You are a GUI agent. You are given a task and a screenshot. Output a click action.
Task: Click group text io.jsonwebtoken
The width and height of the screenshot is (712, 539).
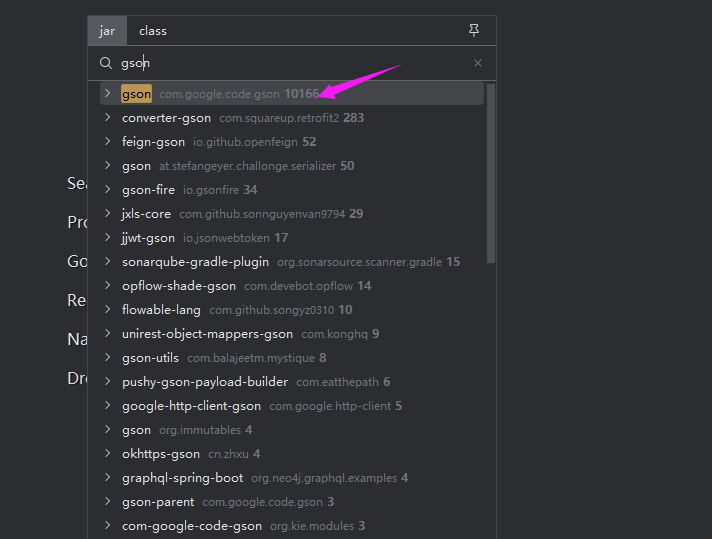(226, 238)
